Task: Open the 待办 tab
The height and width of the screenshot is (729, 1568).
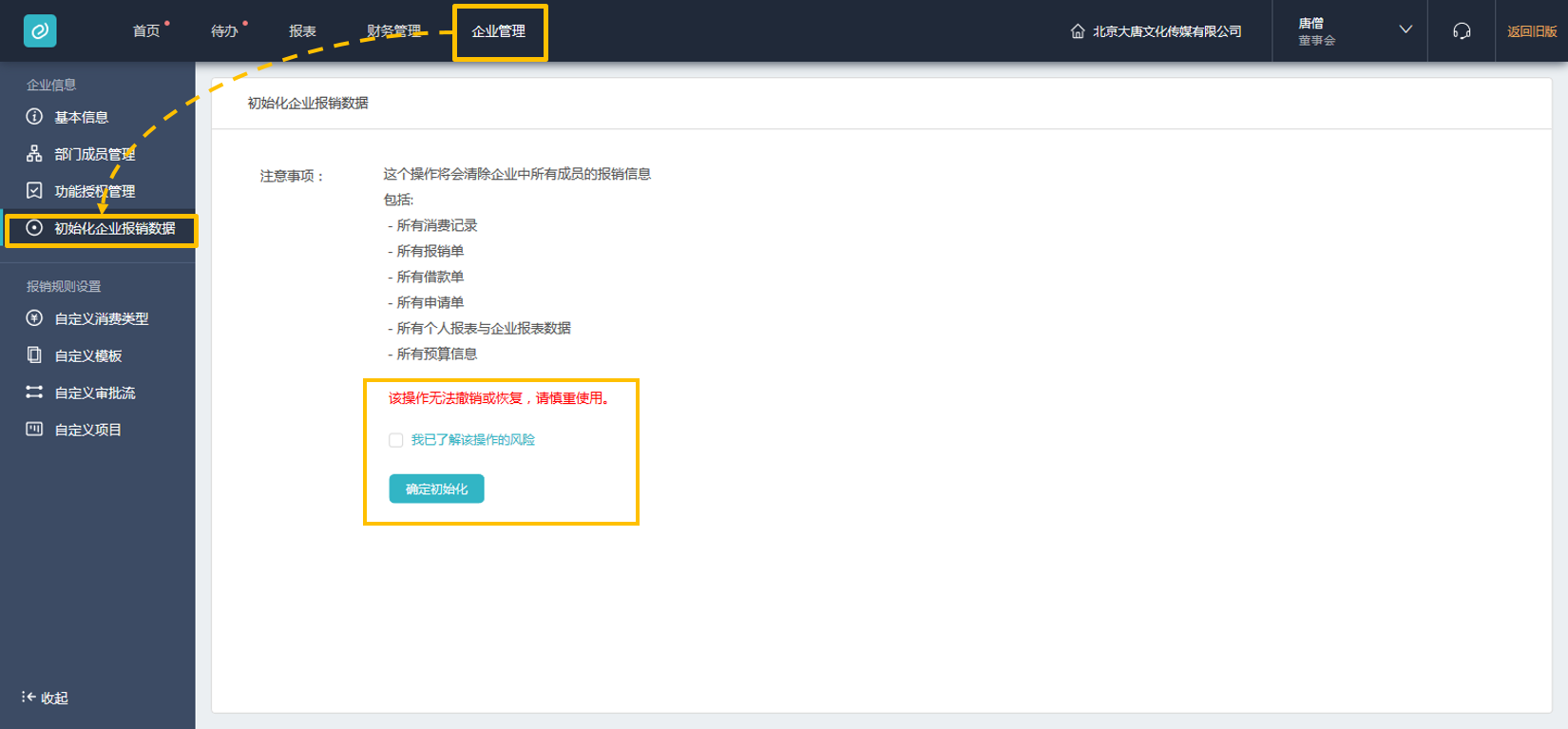Action: [x=224, y=31]
